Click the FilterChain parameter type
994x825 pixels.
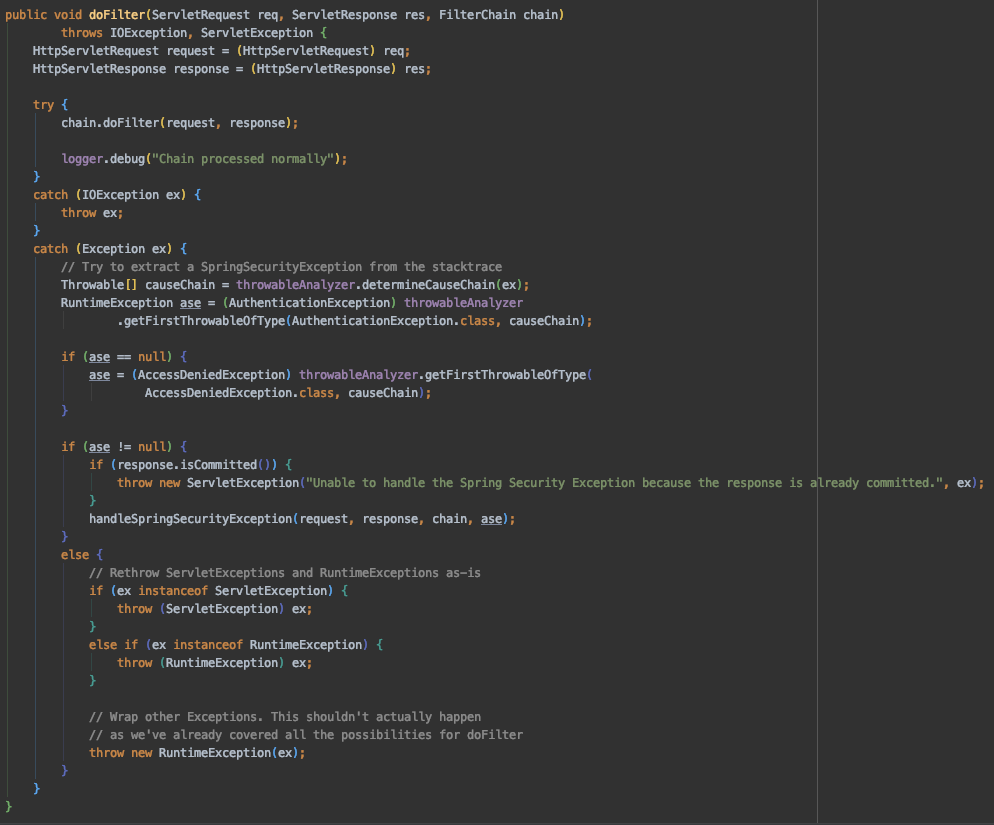(x=477, y=15)
